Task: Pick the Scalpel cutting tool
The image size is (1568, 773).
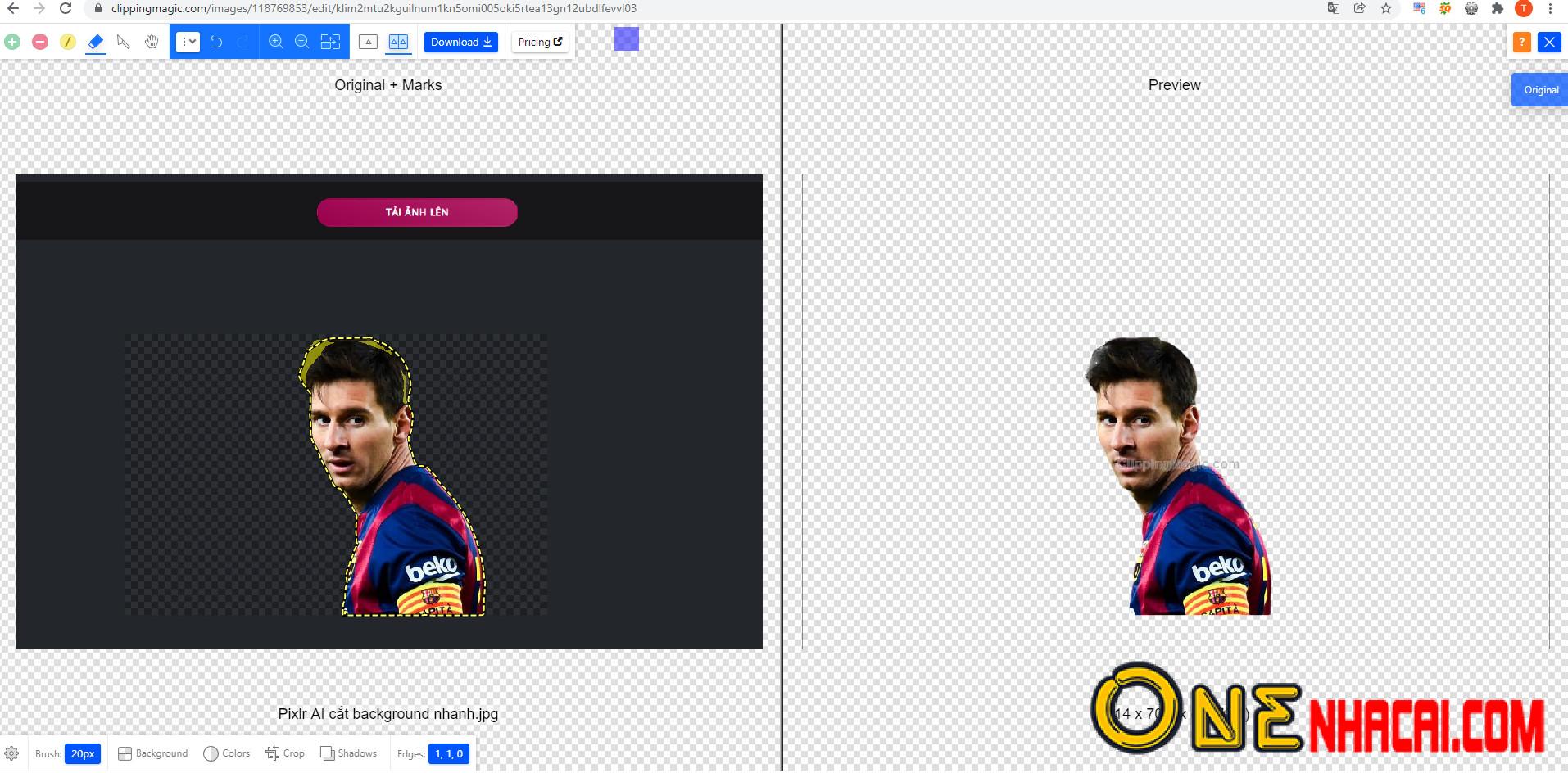Action: 124,42
